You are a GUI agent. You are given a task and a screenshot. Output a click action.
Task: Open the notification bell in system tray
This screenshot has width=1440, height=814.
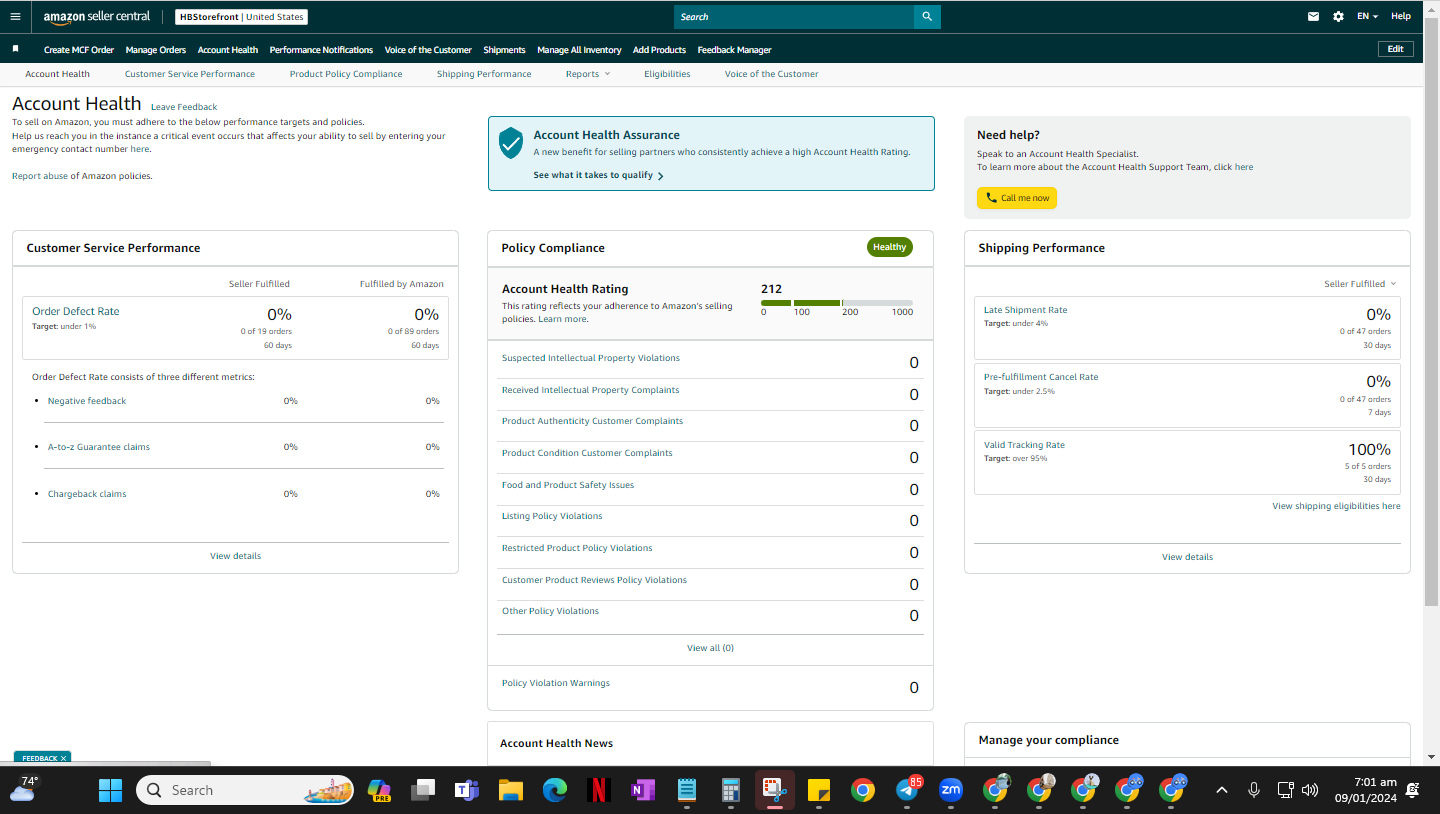click(x=1413, y=790)
